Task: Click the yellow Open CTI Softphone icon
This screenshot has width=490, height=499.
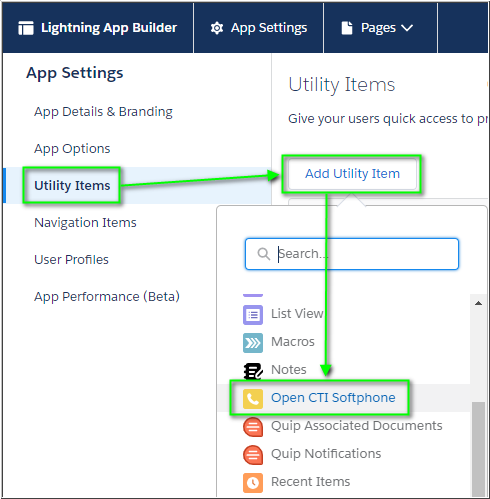Action: pyautogui.click(x=253, y=399)
